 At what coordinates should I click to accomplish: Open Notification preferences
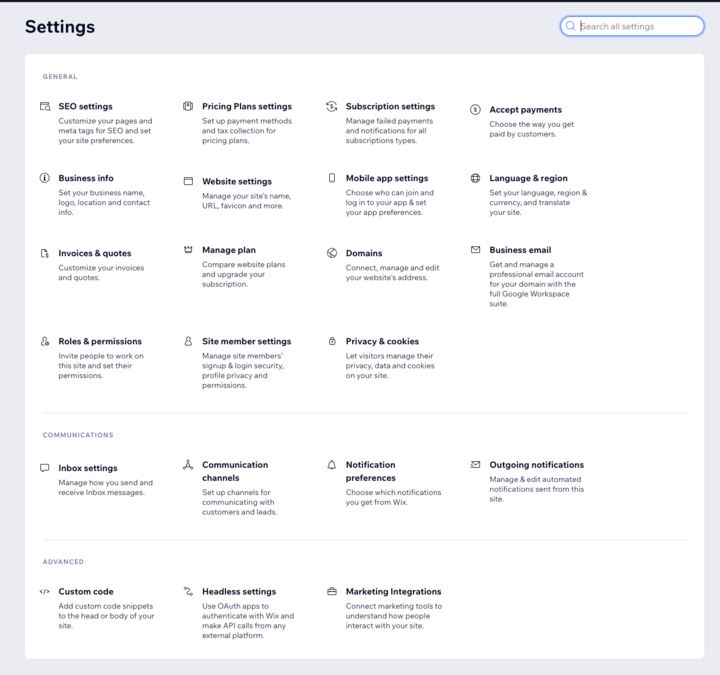coord(371,471)
